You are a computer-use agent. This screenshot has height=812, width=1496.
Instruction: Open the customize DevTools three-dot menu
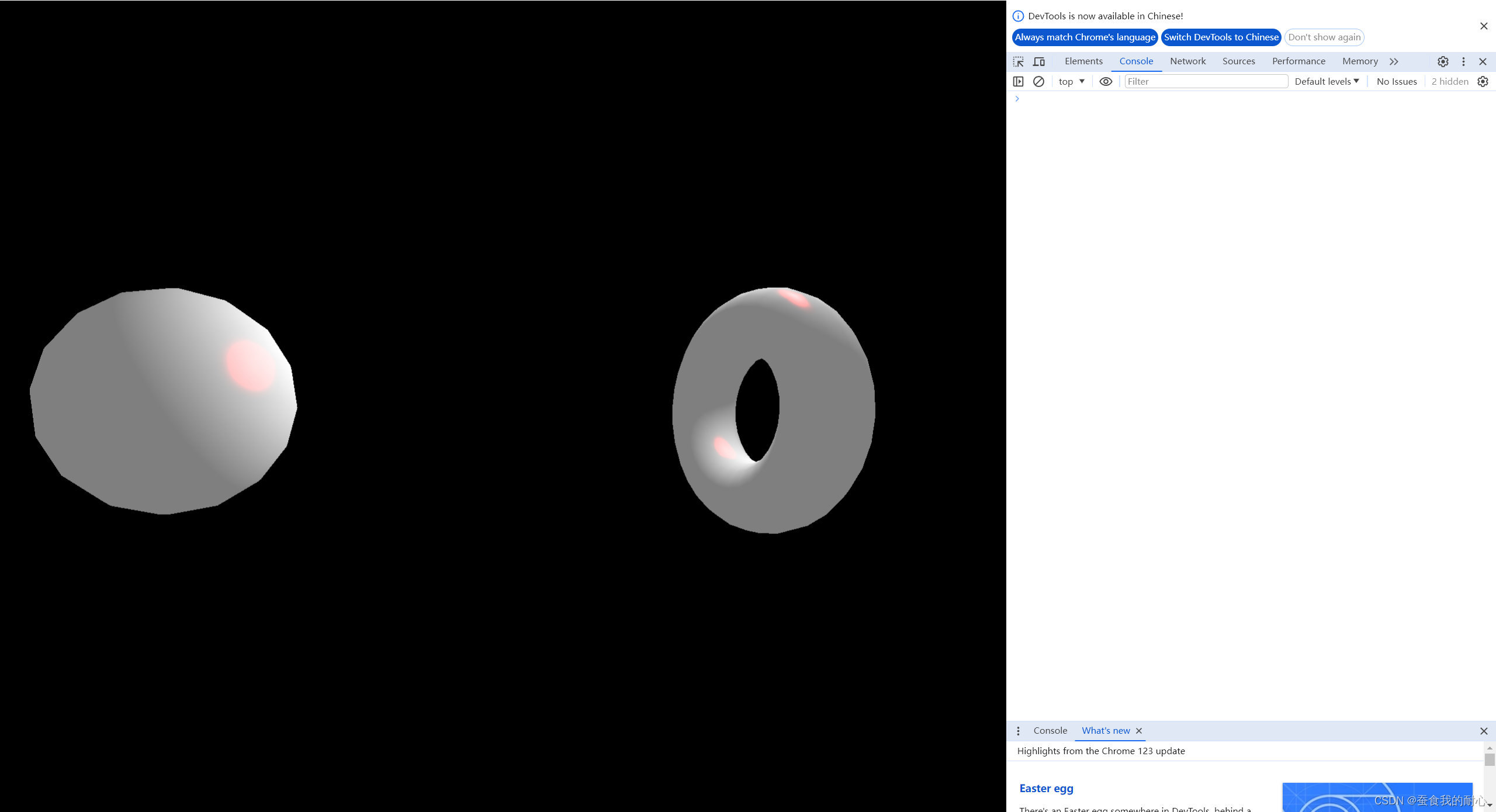click(1463, 61)
